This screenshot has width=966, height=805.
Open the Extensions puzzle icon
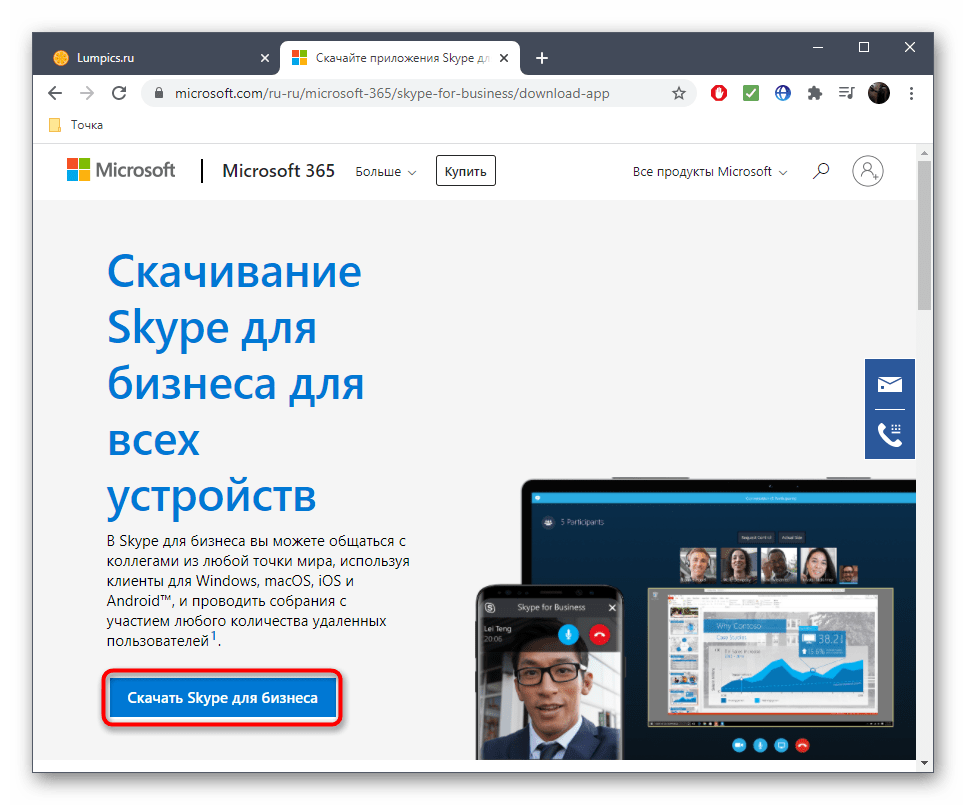tap(814, 94)
